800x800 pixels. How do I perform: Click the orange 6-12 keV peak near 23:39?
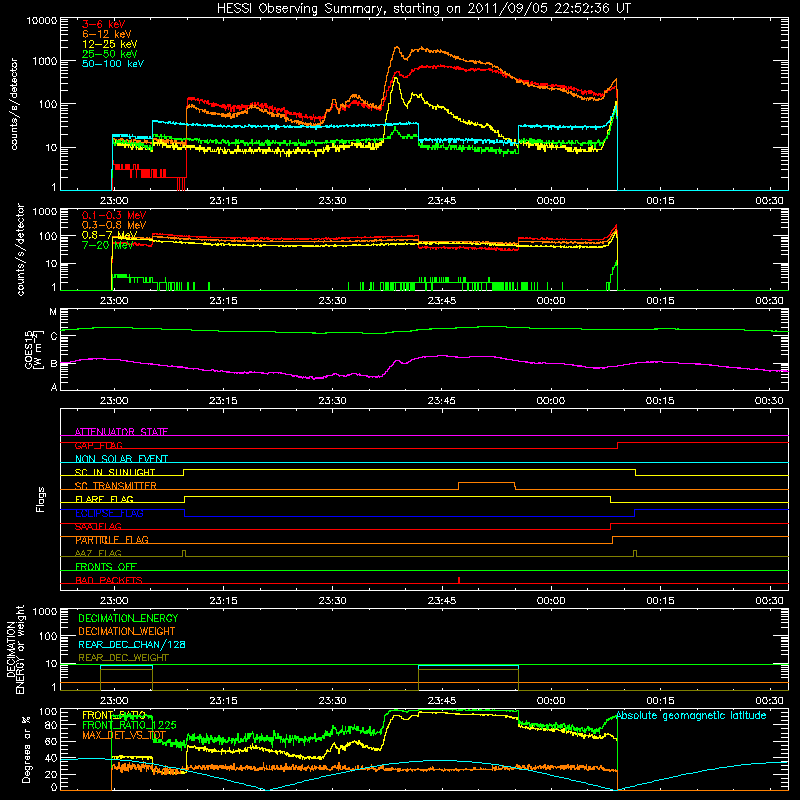coord(397,47)
